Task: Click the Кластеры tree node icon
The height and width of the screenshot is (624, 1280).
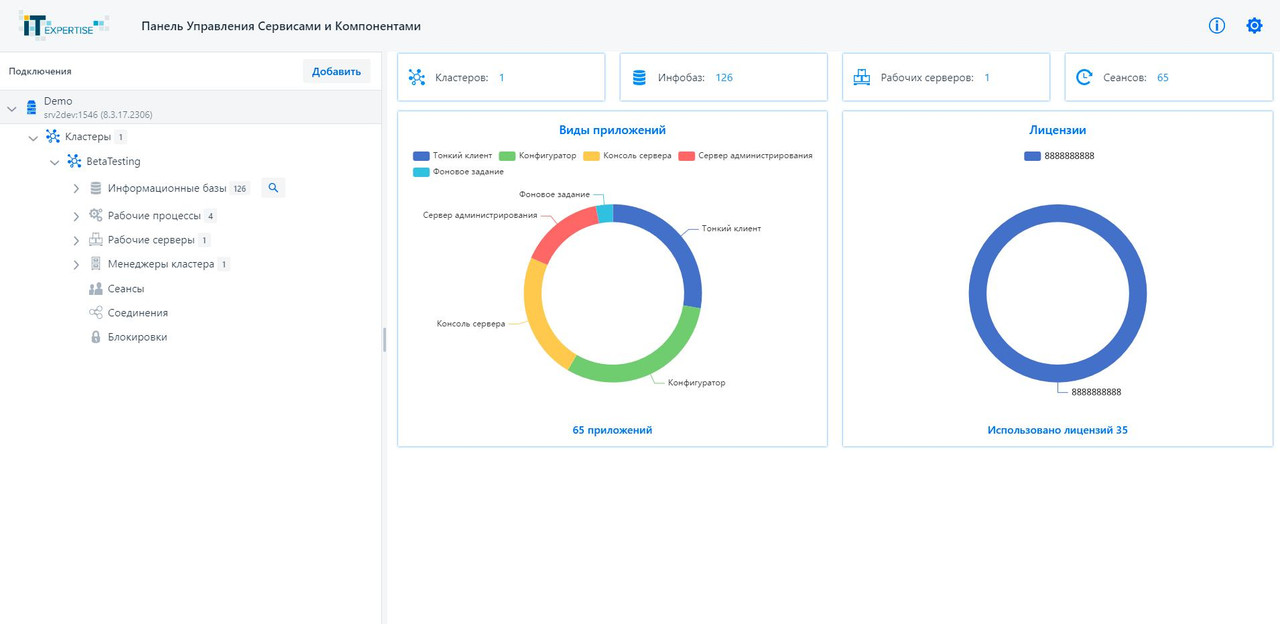Action: [53, 137]
